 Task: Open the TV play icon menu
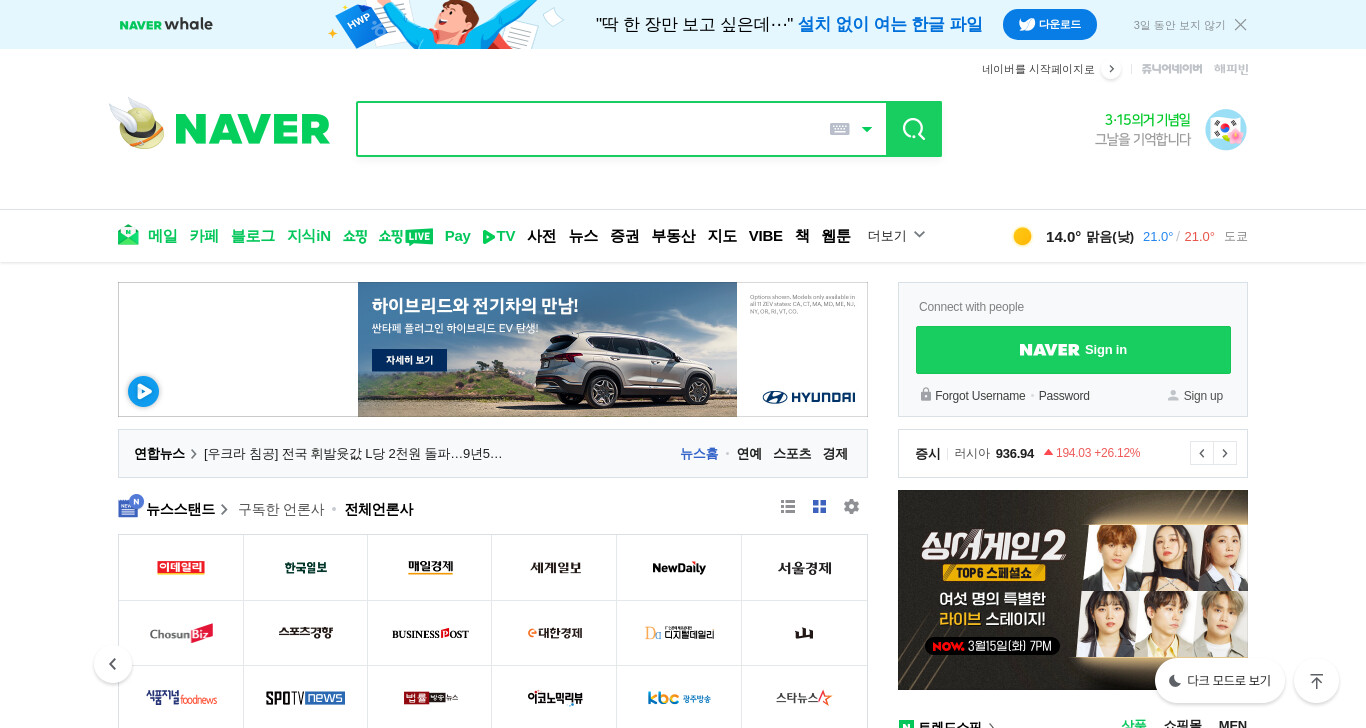(499, 236)
